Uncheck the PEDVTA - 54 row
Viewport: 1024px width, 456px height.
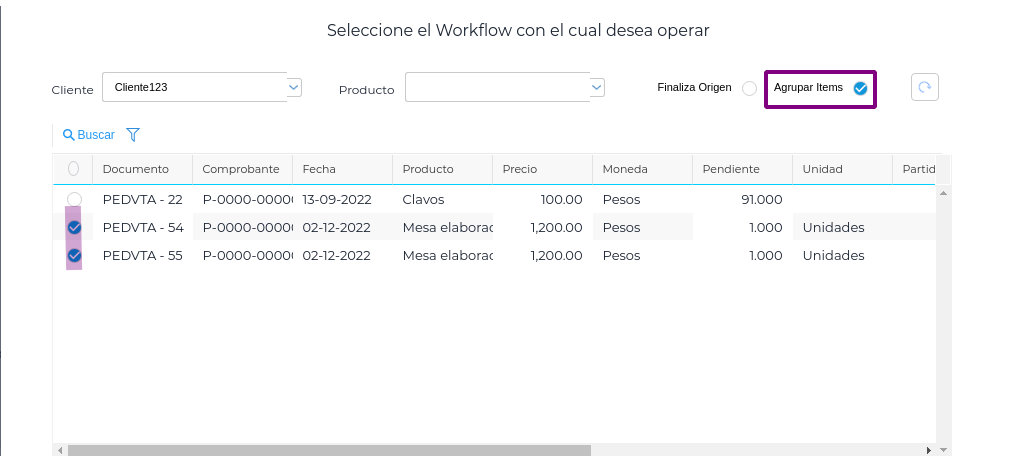point(74,228)
